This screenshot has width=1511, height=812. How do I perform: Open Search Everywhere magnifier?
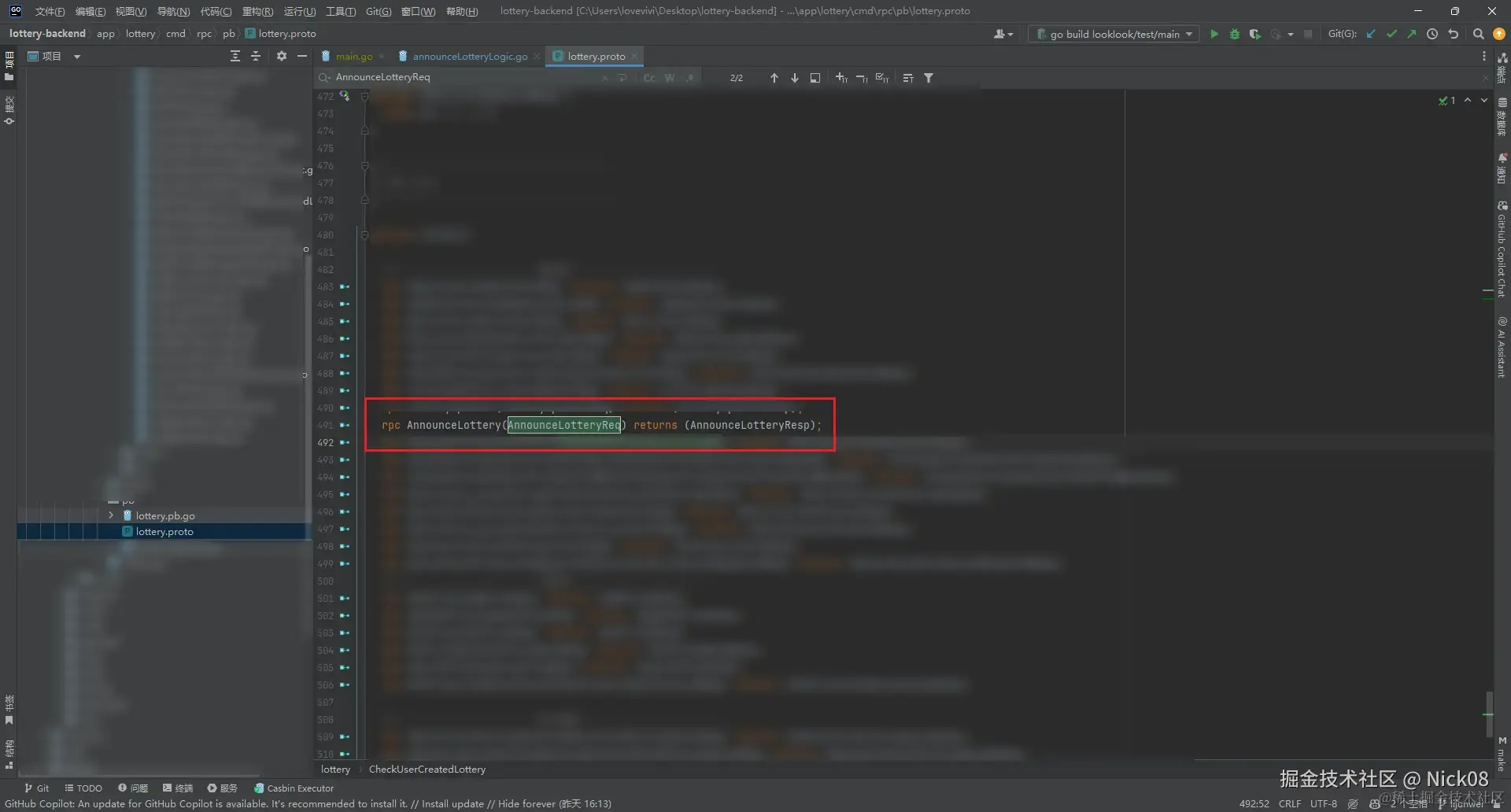(x=1479, y=34)
